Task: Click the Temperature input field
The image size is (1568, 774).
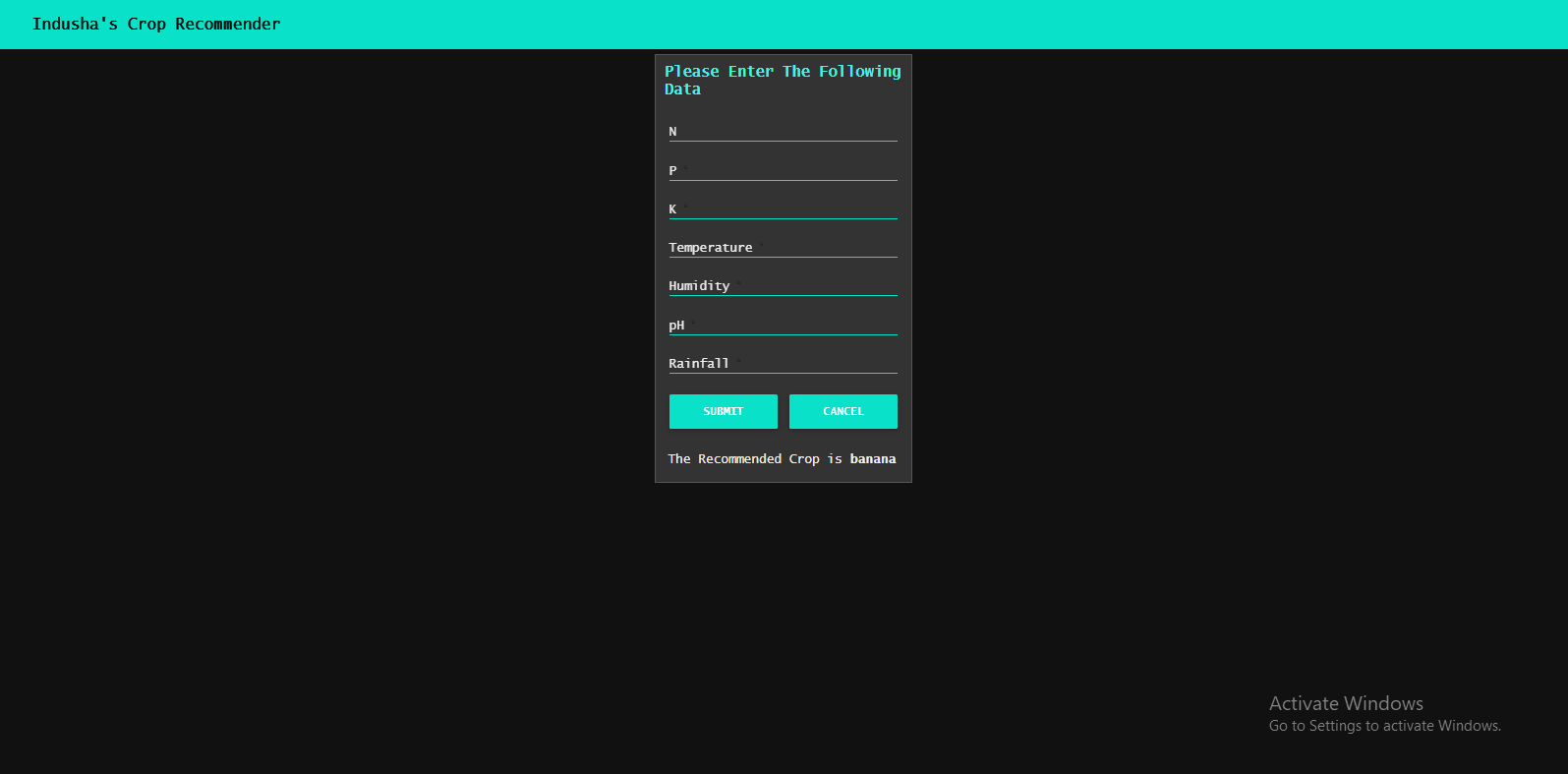Action: tap(783, 247)
